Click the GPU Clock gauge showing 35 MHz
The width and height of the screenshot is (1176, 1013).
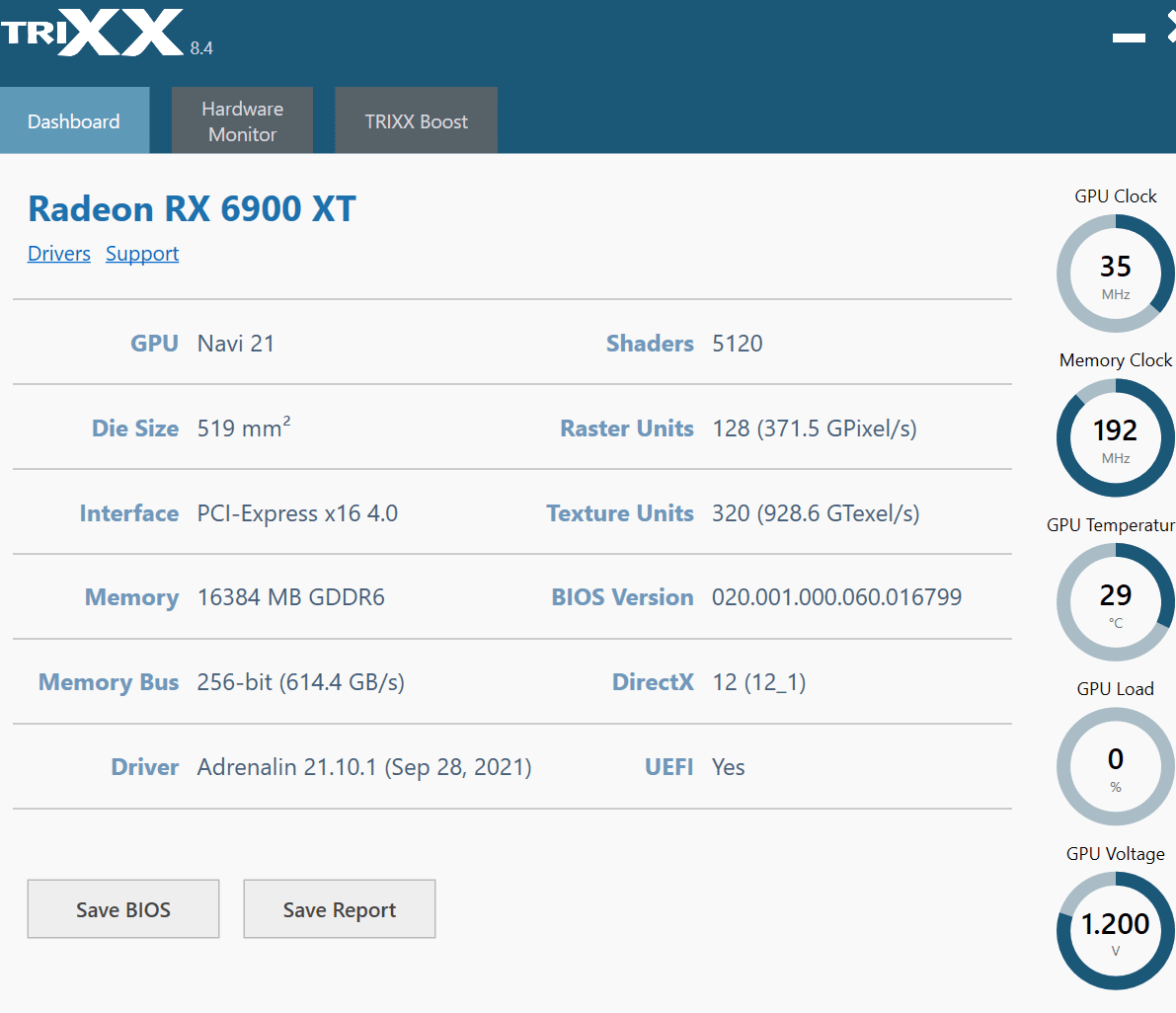pos(1115,273)
